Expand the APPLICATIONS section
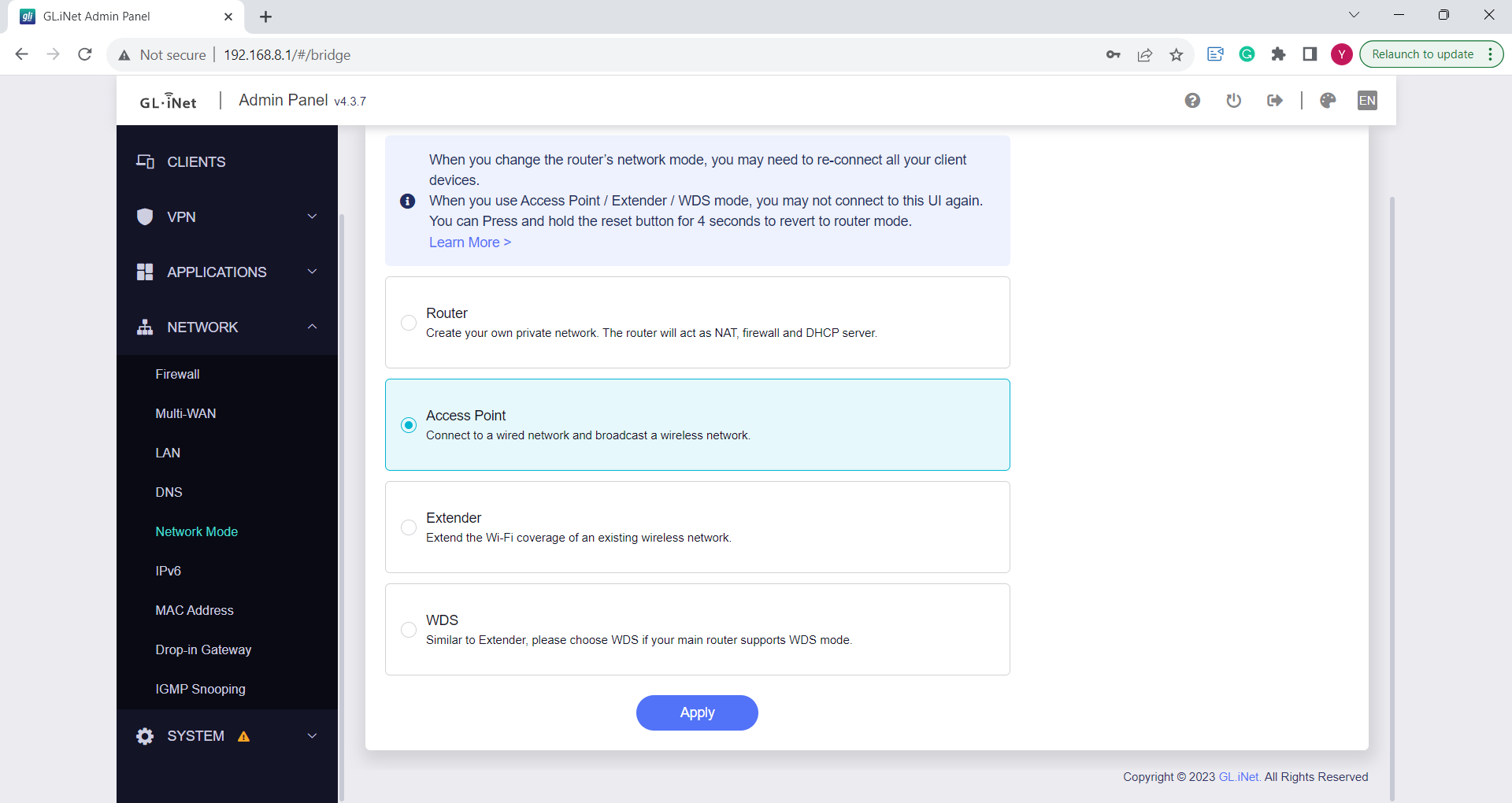1512x803 pixels. point(312,271)
